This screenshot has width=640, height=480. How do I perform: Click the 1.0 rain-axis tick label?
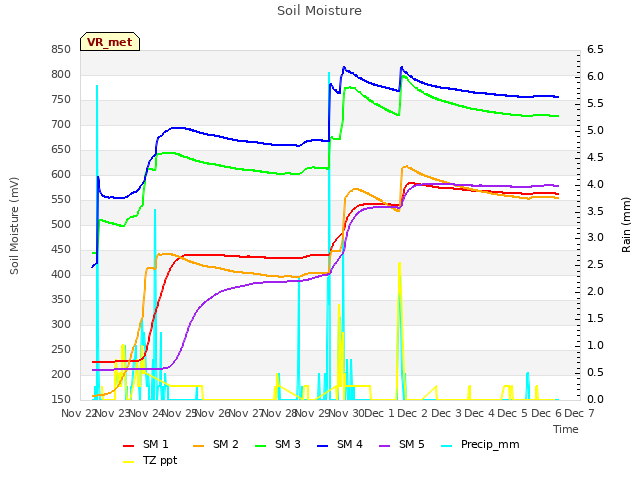point(595,346)
